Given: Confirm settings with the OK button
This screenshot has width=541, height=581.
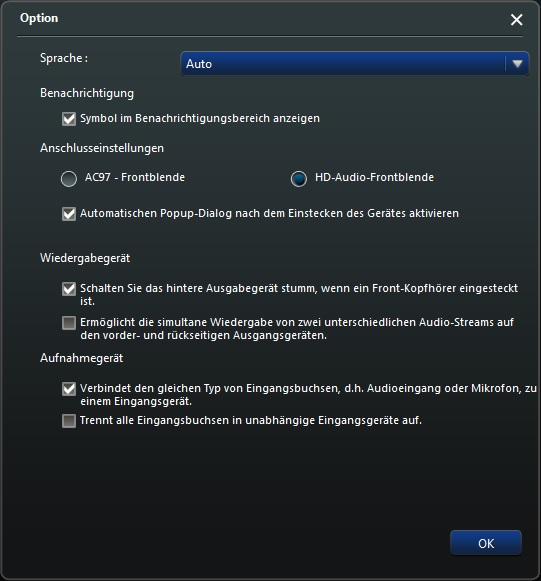Looking at the screenshot, I should tap(486, 543).
